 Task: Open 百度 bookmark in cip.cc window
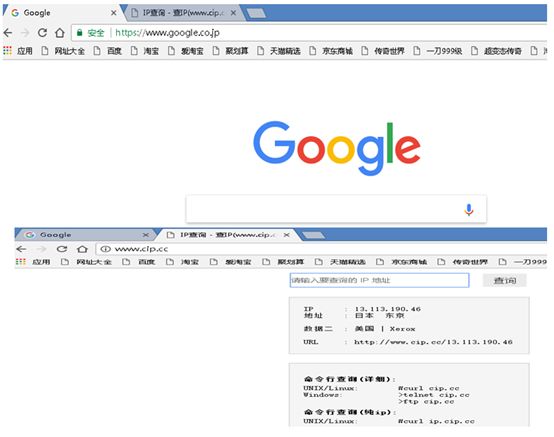click(x=139, y=262)
